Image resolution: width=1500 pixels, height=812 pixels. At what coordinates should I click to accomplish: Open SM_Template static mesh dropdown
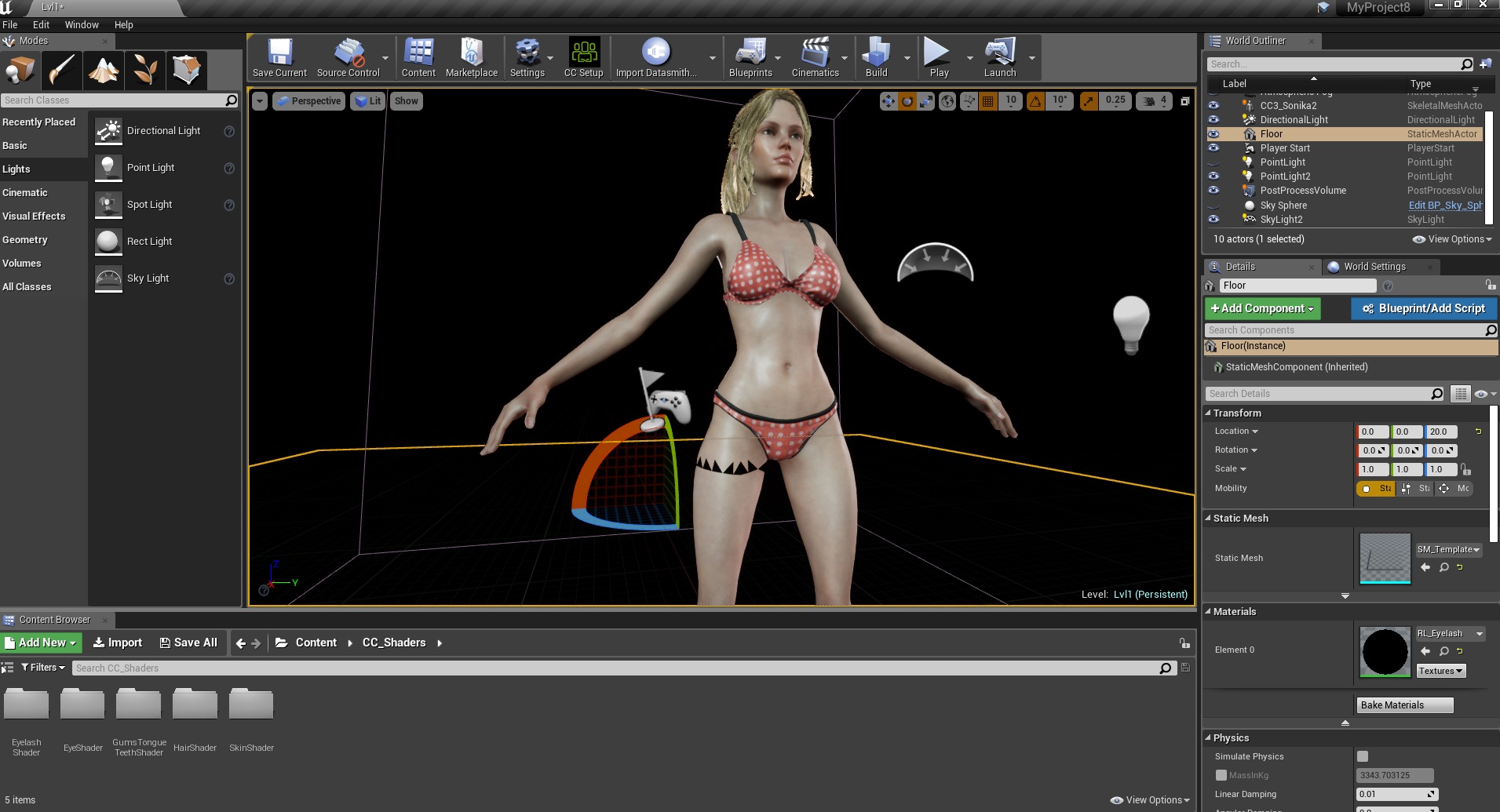pyautogui.click(x=1449, y=549)
